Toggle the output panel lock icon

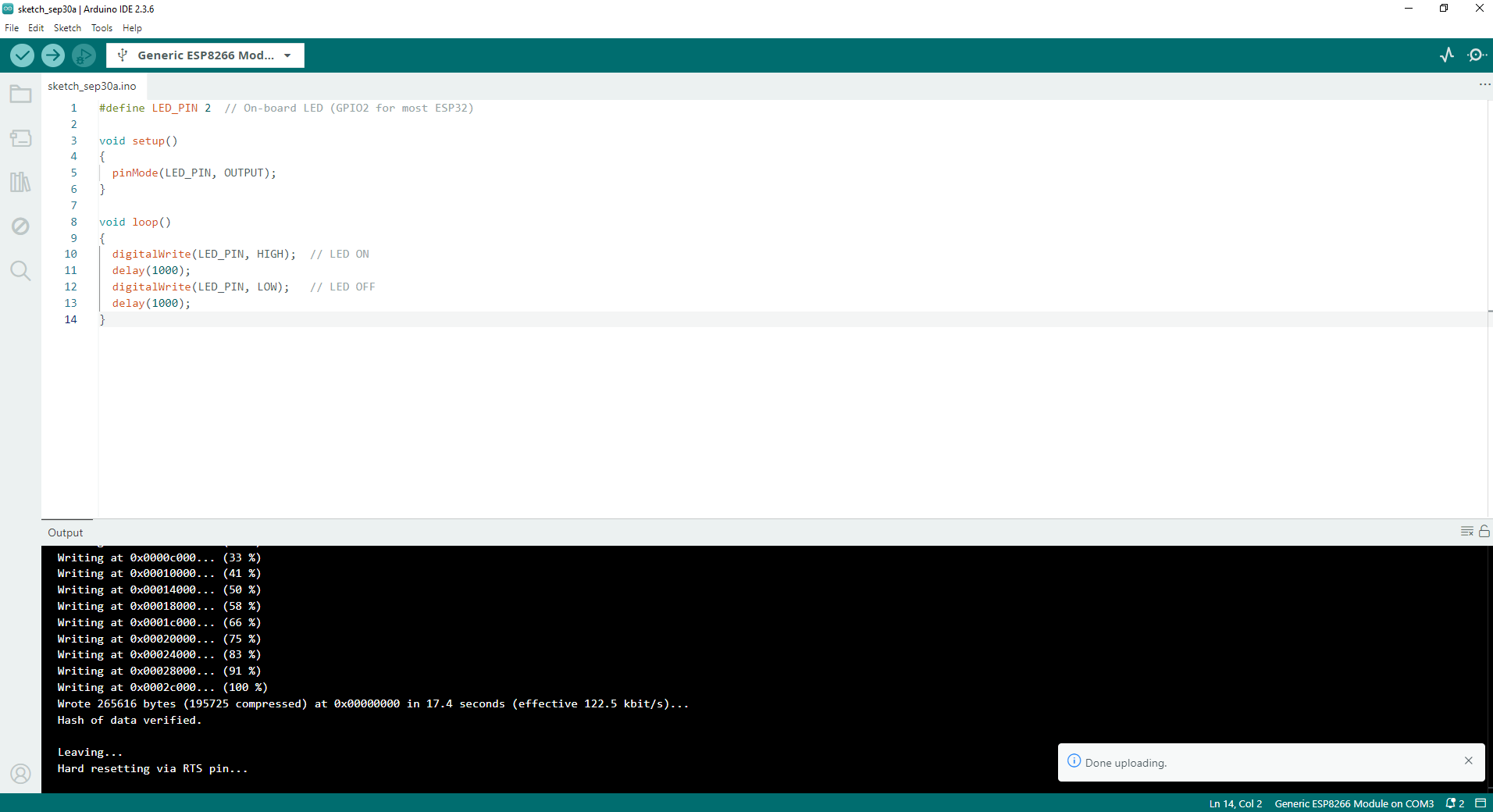pos(1484,532)
